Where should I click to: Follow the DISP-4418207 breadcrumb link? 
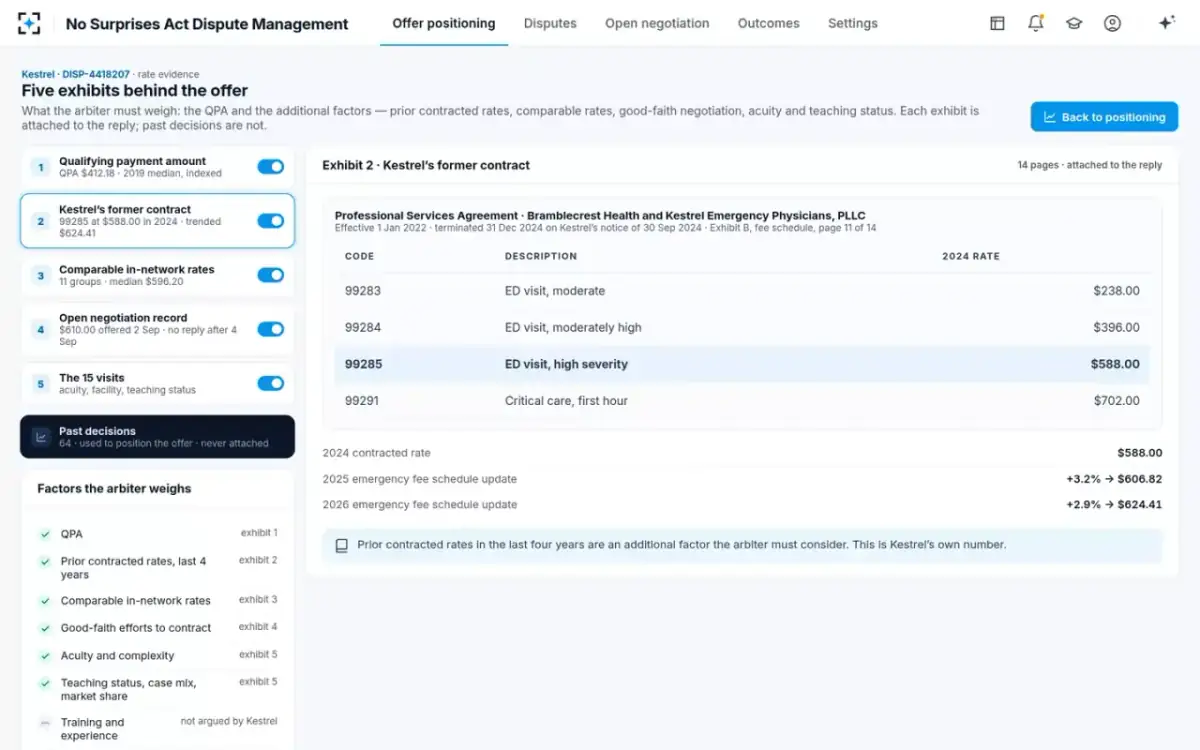pos(96,74)
